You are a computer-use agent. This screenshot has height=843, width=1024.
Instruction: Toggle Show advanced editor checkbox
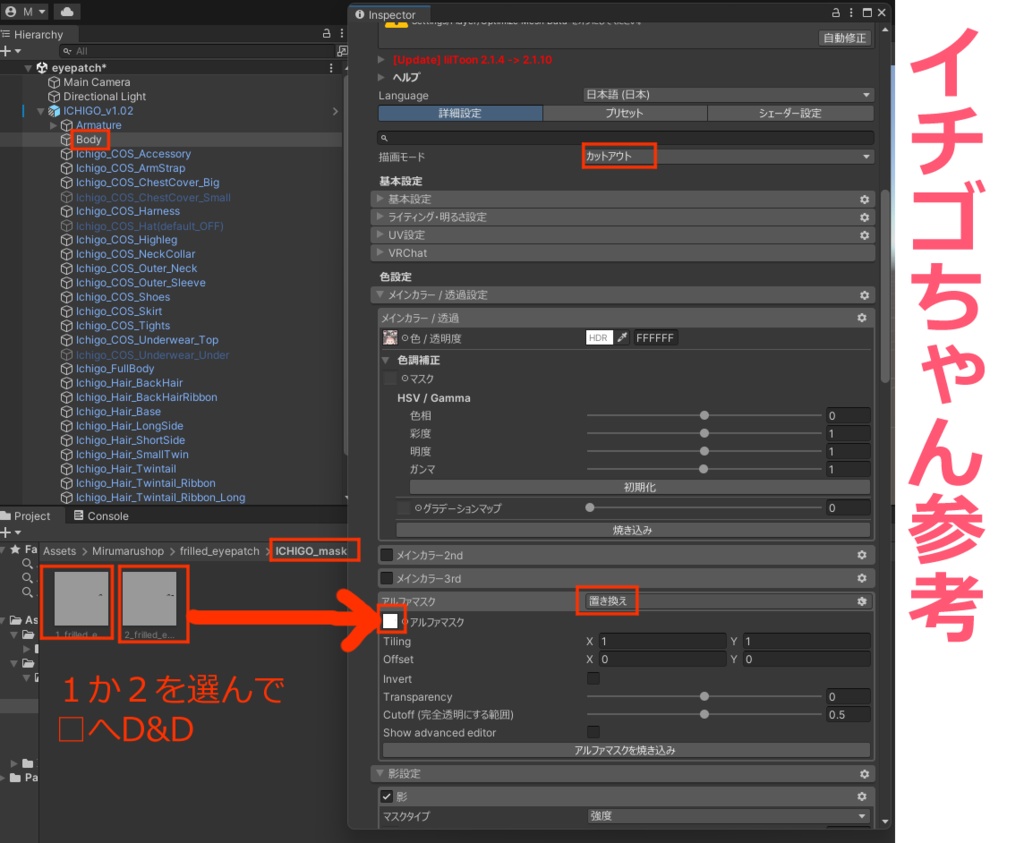pos(593,732)
